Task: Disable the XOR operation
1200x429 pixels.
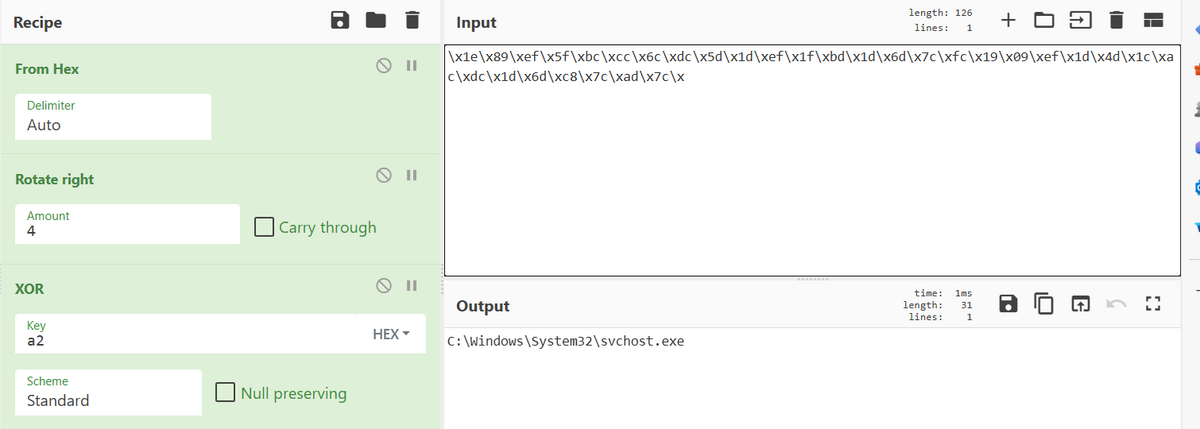Action: click(382, 287)
